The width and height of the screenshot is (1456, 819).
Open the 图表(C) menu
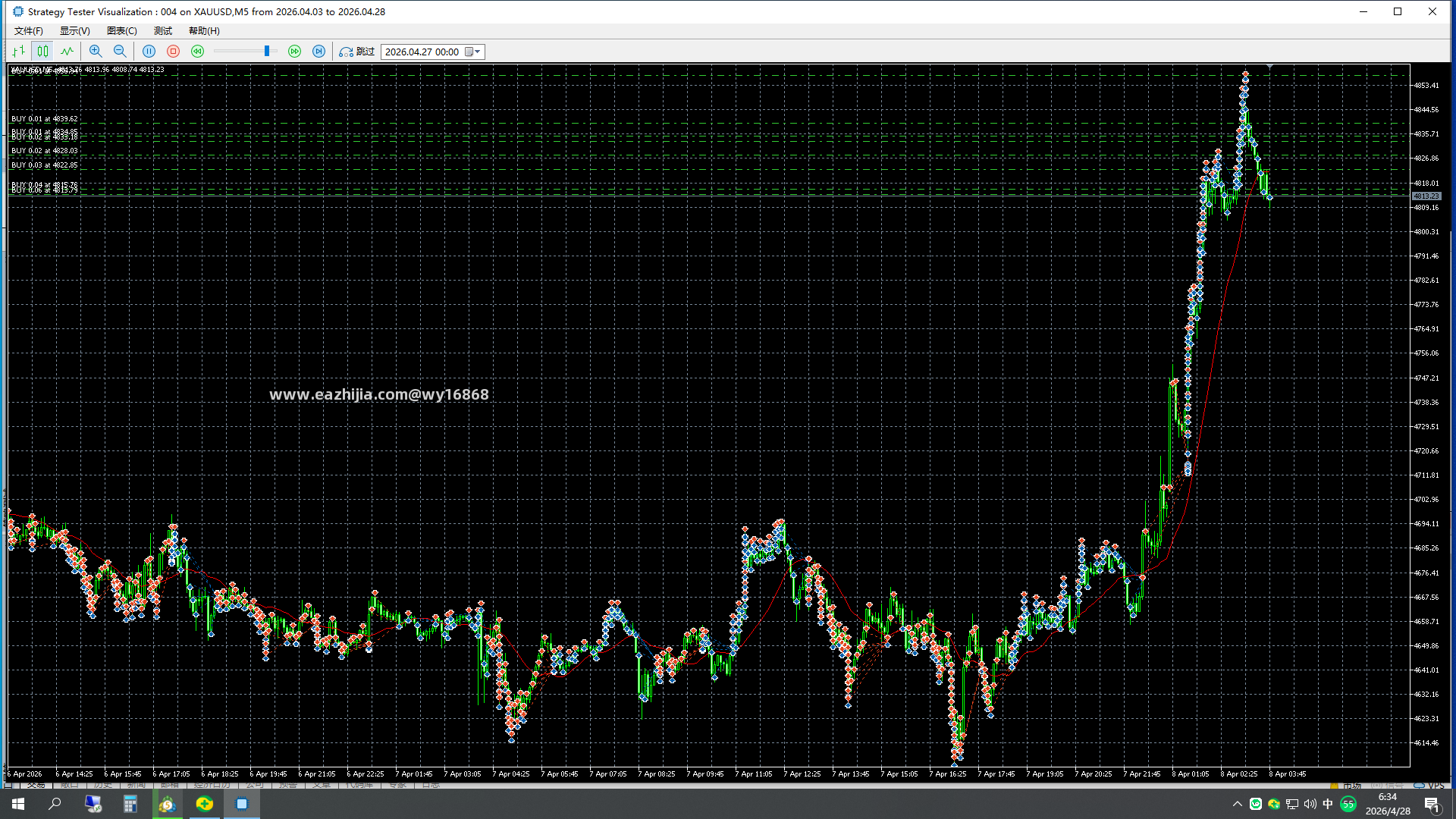[122, 31]
